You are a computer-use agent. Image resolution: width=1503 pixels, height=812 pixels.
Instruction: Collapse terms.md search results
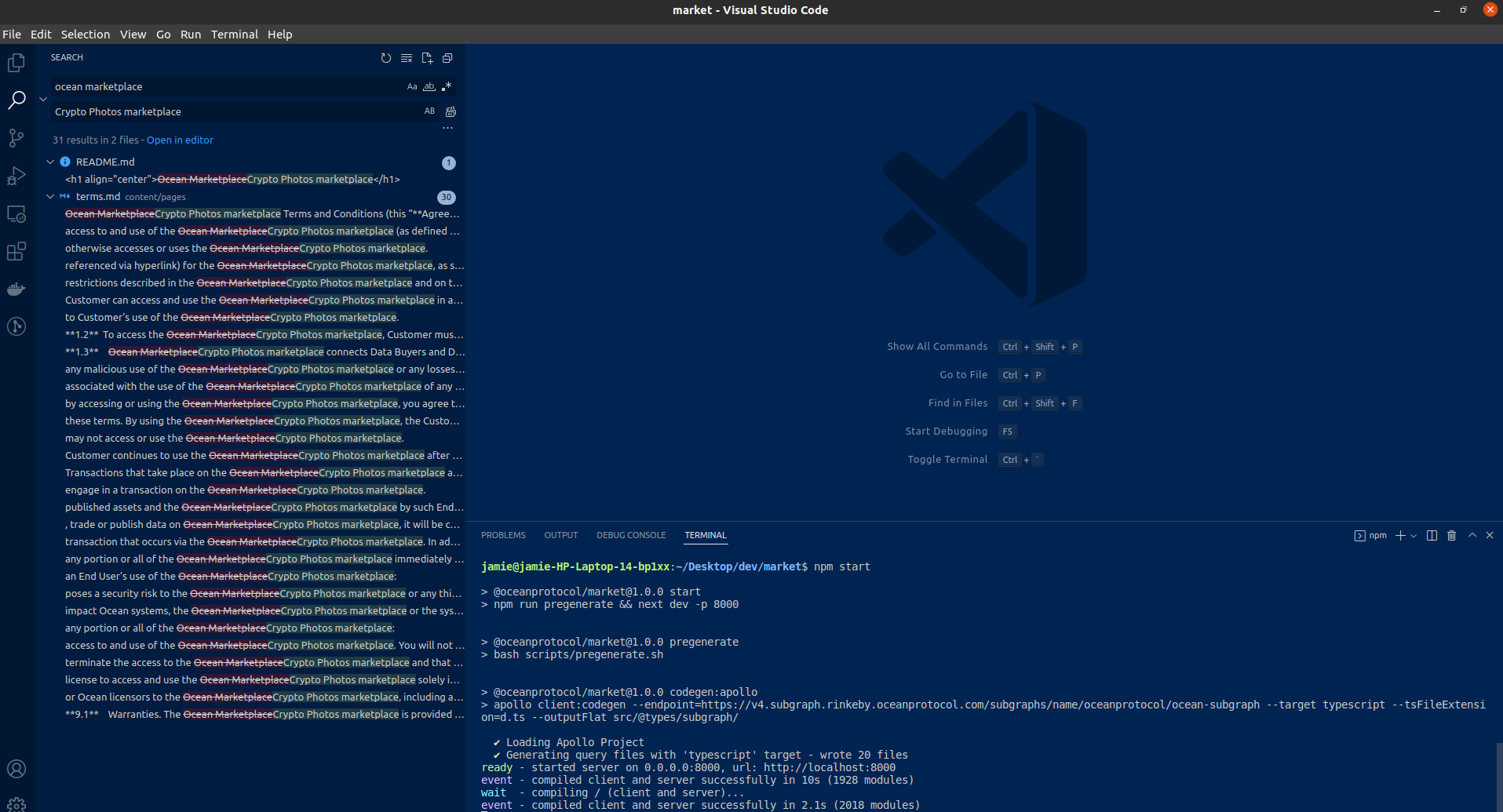tap(50, 196)
